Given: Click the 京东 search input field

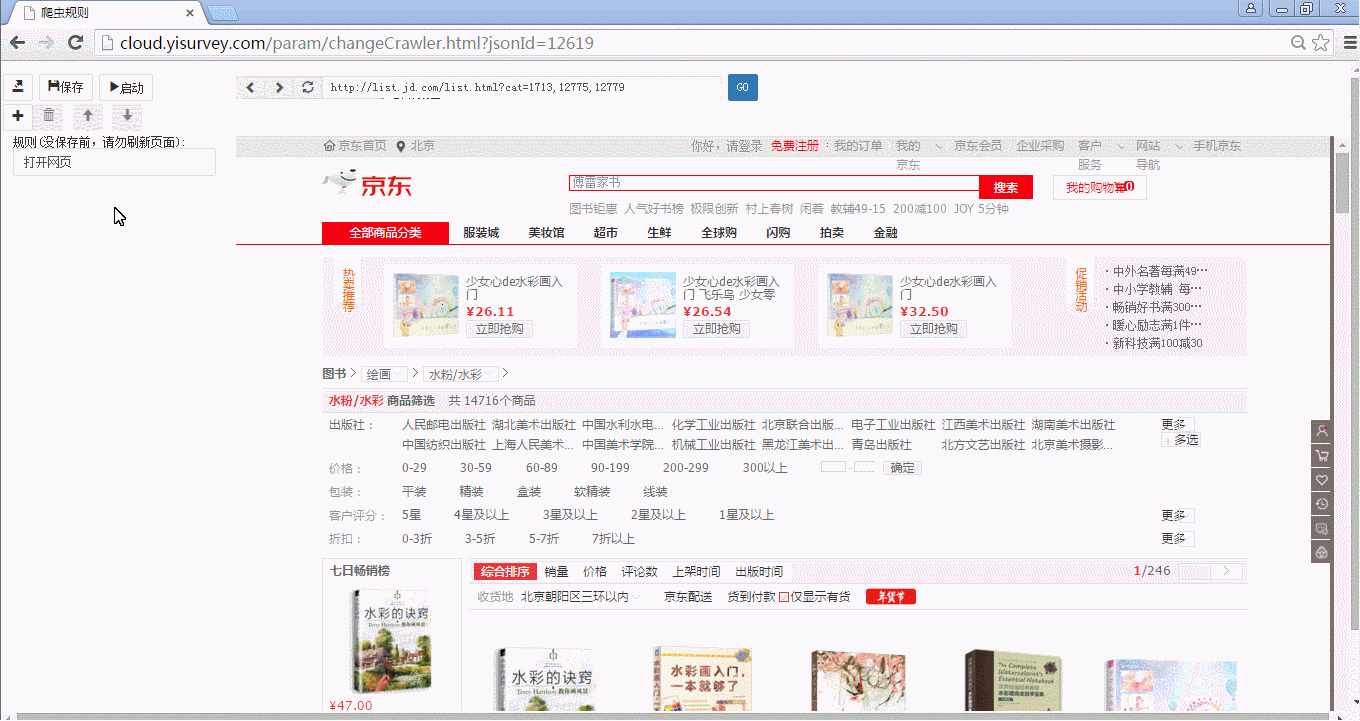Looking at the screenshot, I should (x=773, y=183).
